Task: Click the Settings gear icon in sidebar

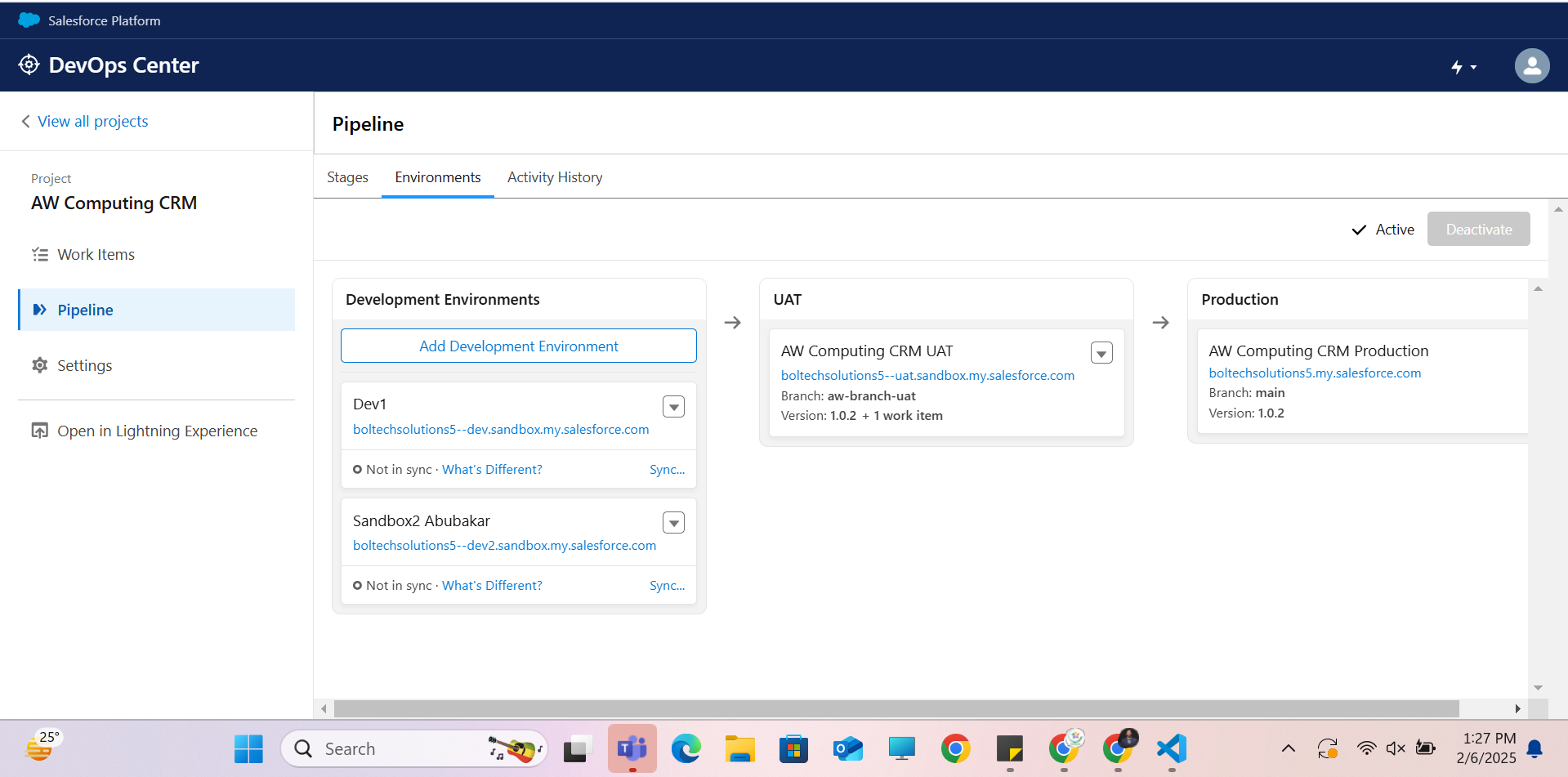Action: point(39,365)
